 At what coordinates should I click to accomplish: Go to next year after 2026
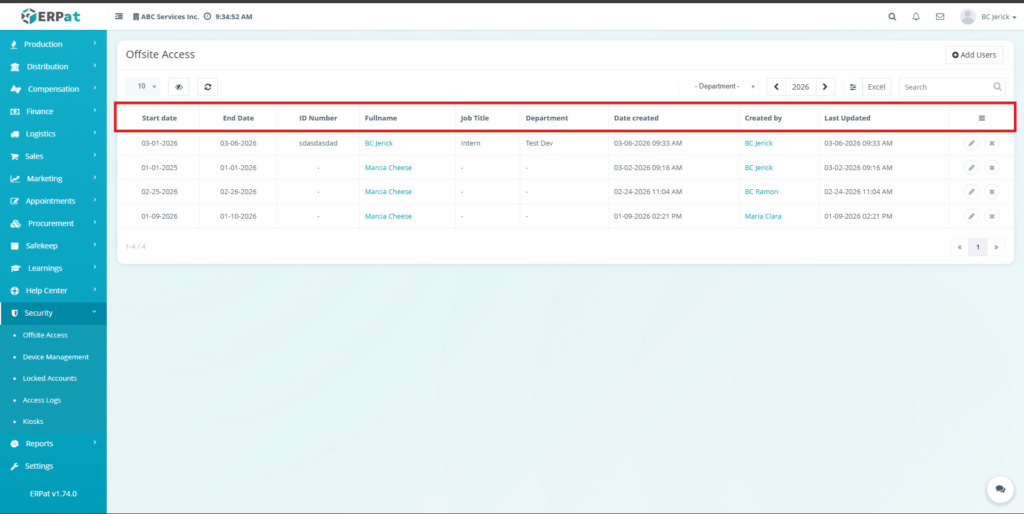click(826, 87)
